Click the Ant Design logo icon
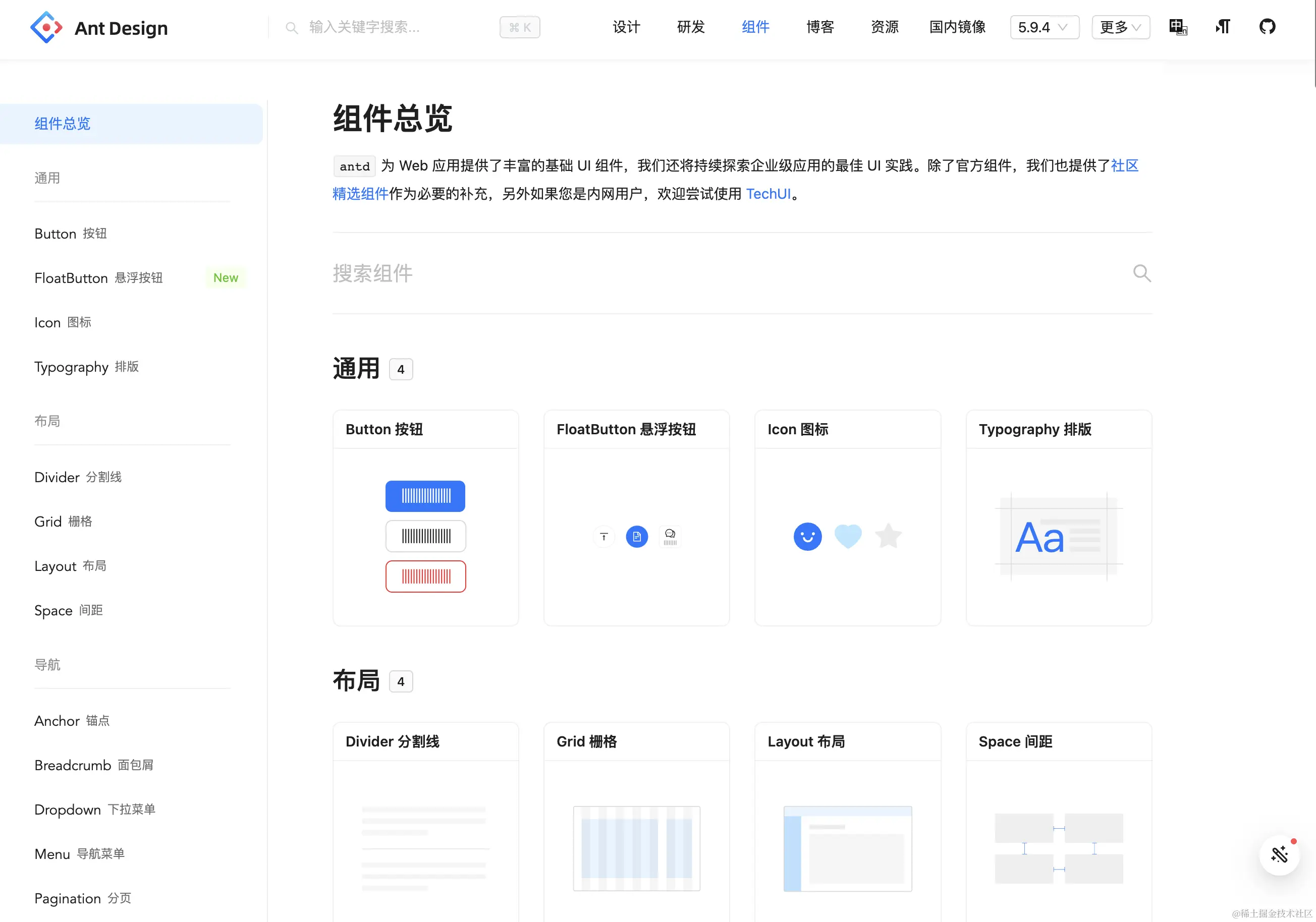The width and height of the screenshot is (1316, 922). (46, 27)
